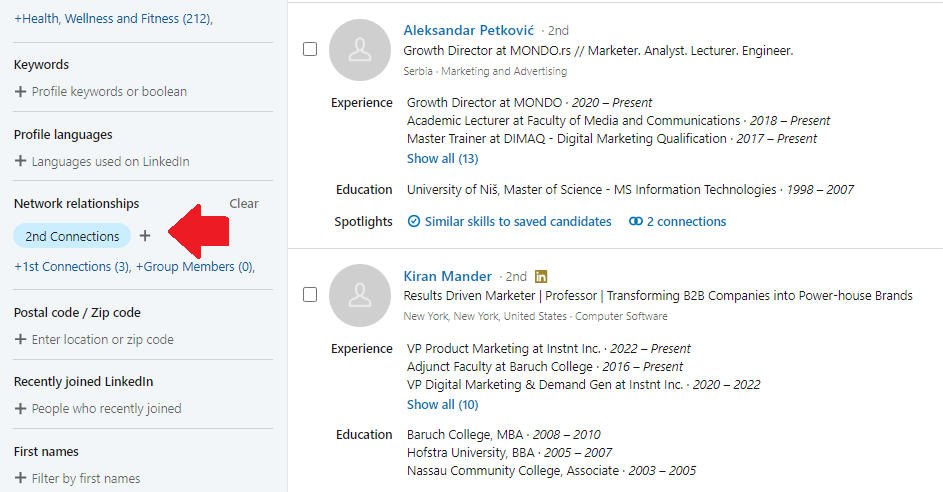Screen dimensions: 943x492
Task: Select Aleksandar Petković's candidate checkbox
Action: coord(310,49)
